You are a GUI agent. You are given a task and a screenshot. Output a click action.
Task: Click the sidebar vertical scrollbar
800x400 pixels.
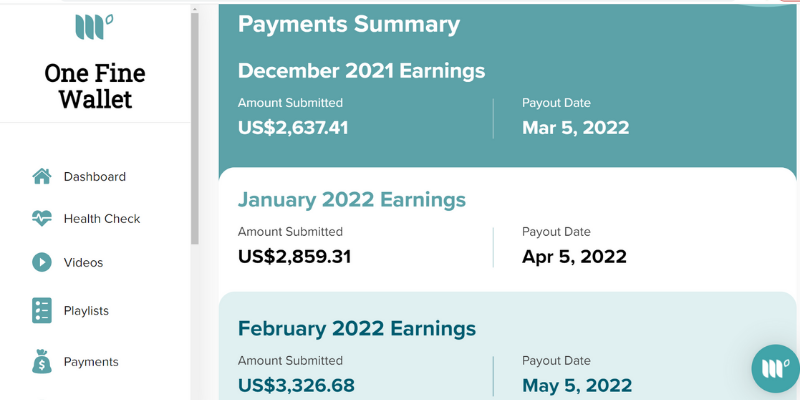tap(194, 128)
